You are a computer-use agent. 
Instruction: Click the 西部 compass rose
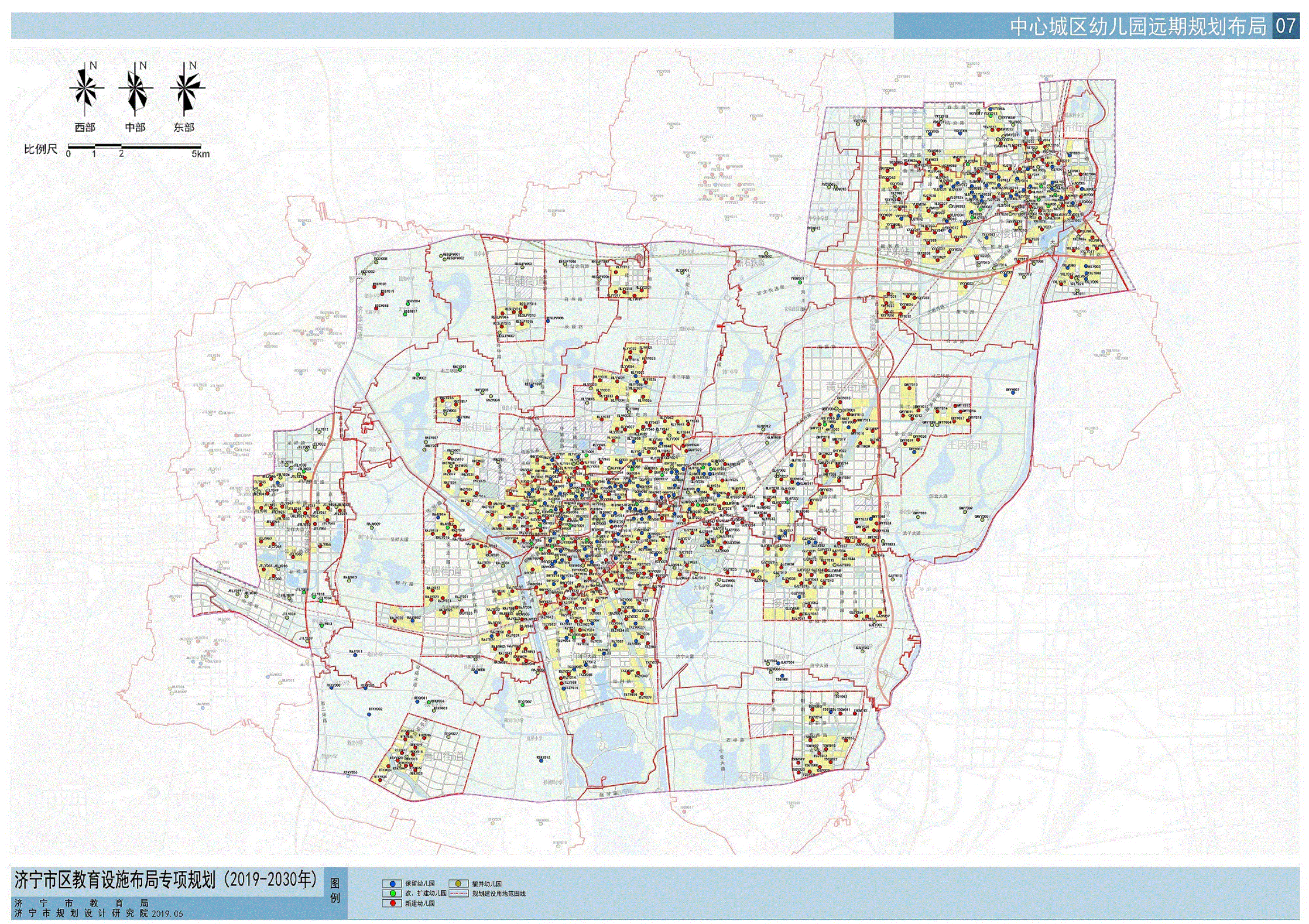[x=86, y=89]
